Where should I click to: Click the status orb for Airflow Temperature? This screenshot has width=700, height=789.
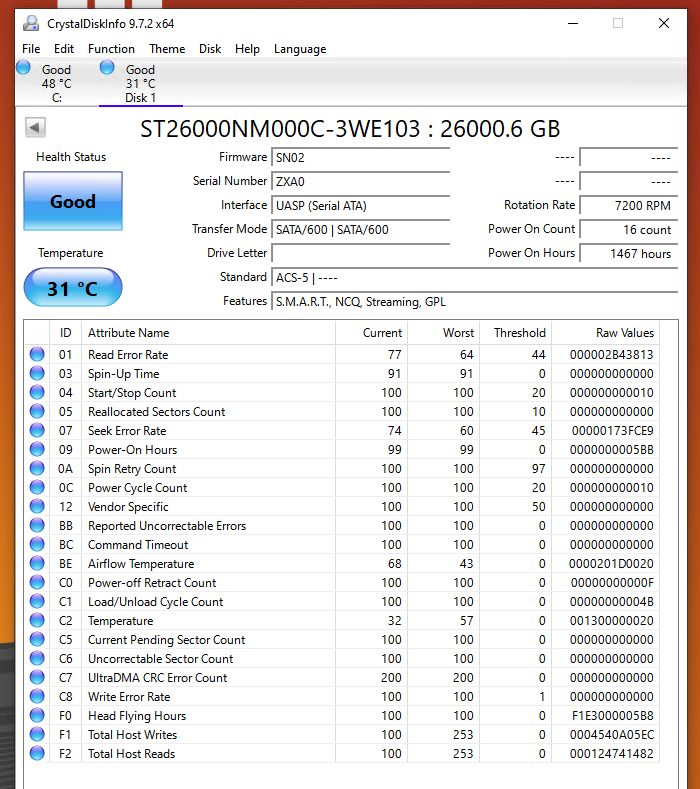coord(37,563)
